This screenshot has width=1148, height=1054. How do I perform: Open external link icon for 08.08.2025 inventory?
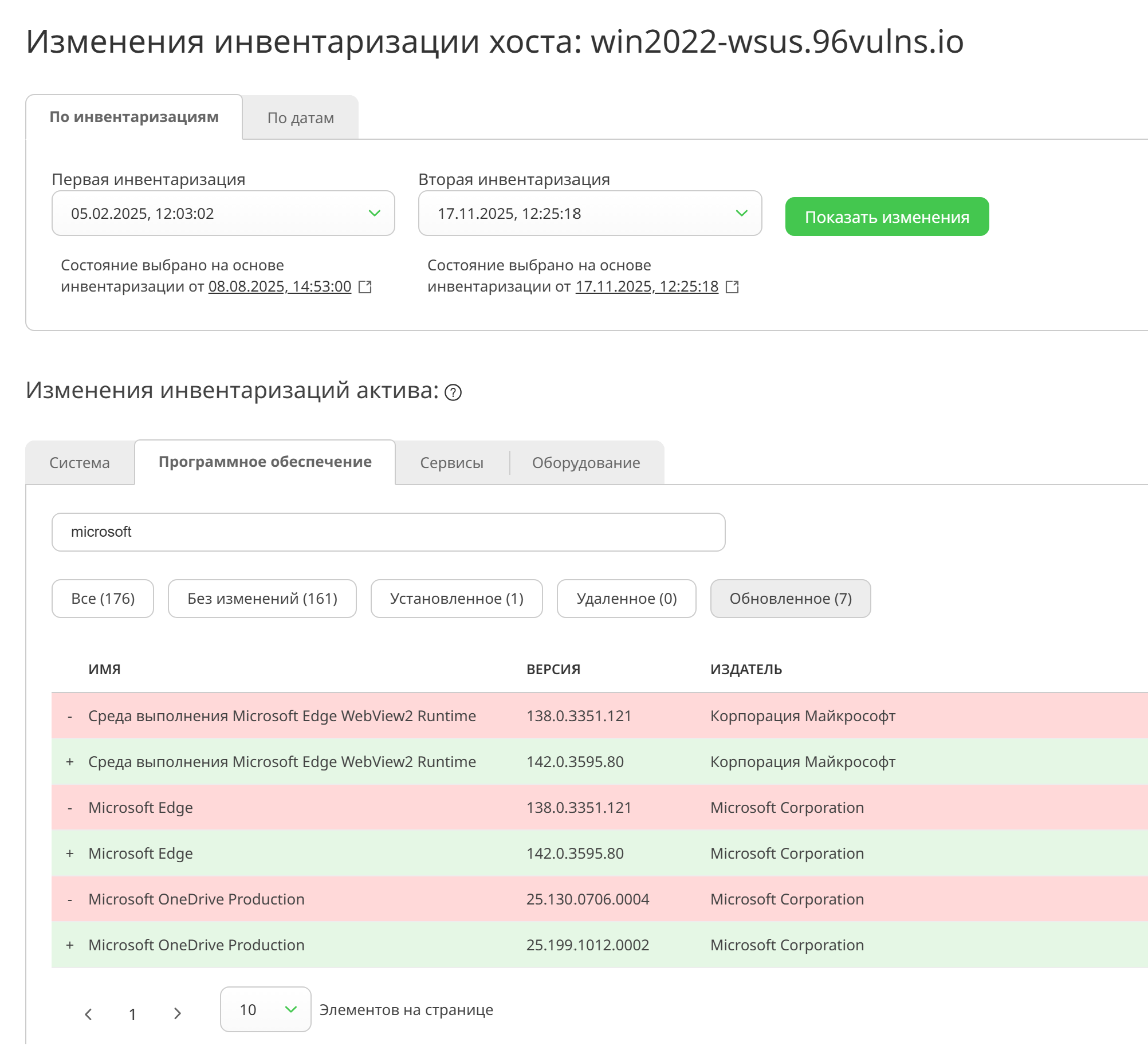[x=365, y=287]
